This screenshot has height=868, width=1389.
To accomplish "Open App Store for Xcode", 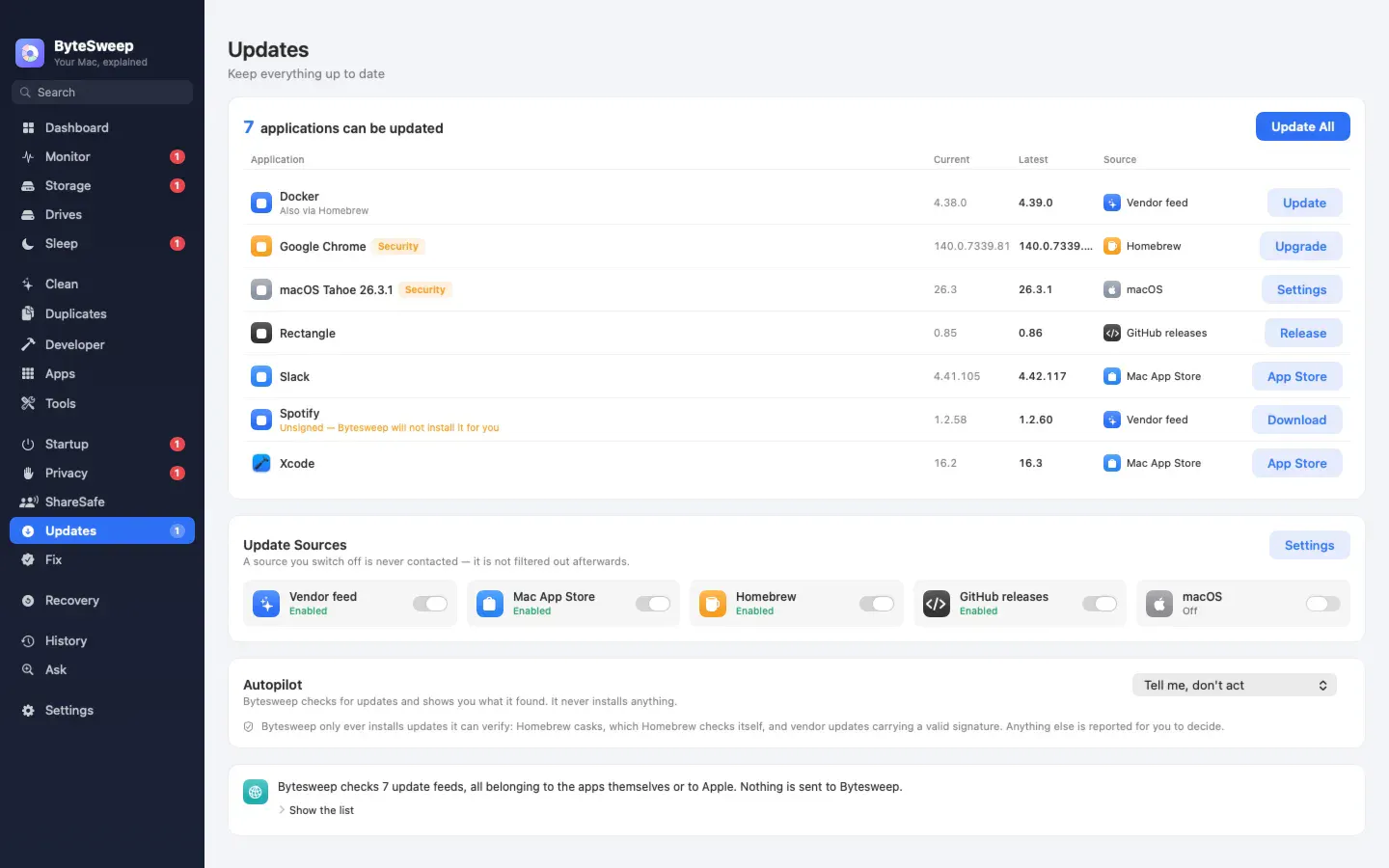I will (x=1297, y=463).
